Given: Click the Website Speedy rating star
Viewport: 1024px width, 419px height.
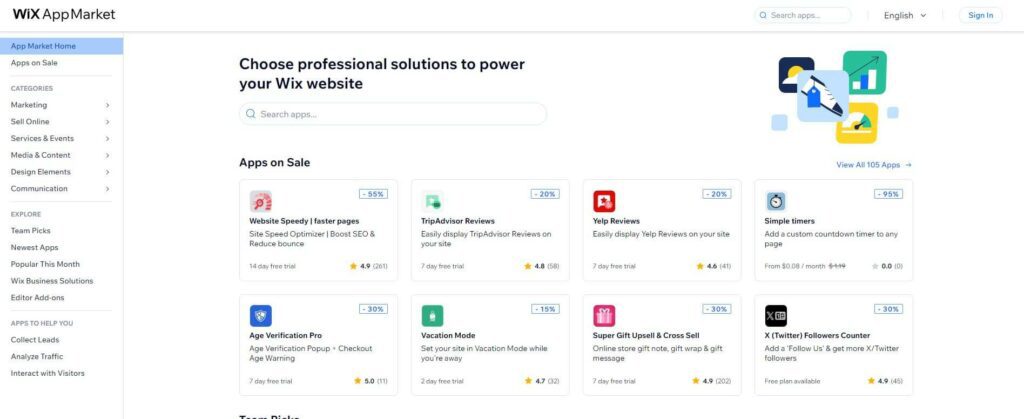Looking at the screenshot, I should click(353, 266).
